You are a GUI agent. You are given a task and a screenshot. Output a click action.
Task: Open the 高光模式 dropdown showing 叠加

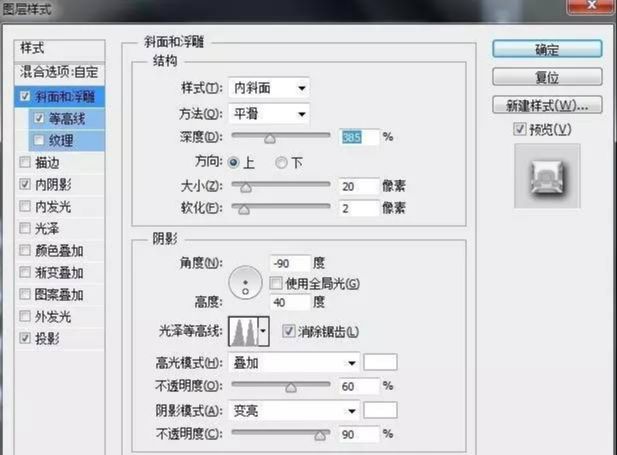click(x=294, y=363)
